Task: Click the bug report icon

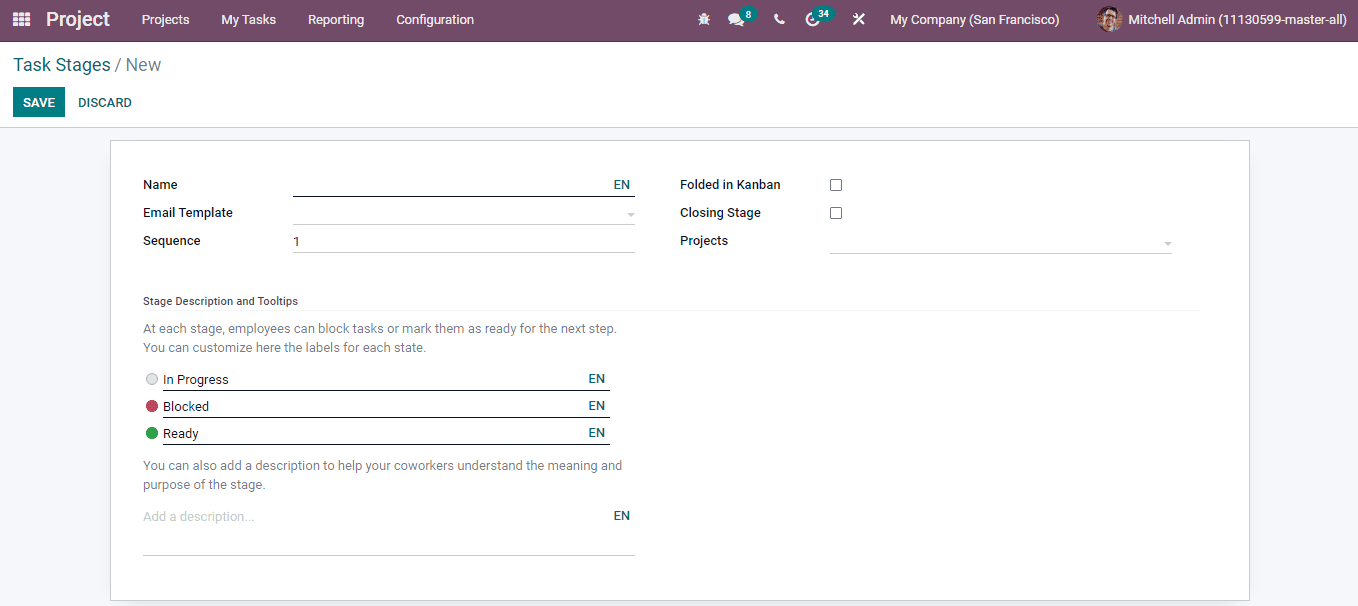Action: [704, 19]
